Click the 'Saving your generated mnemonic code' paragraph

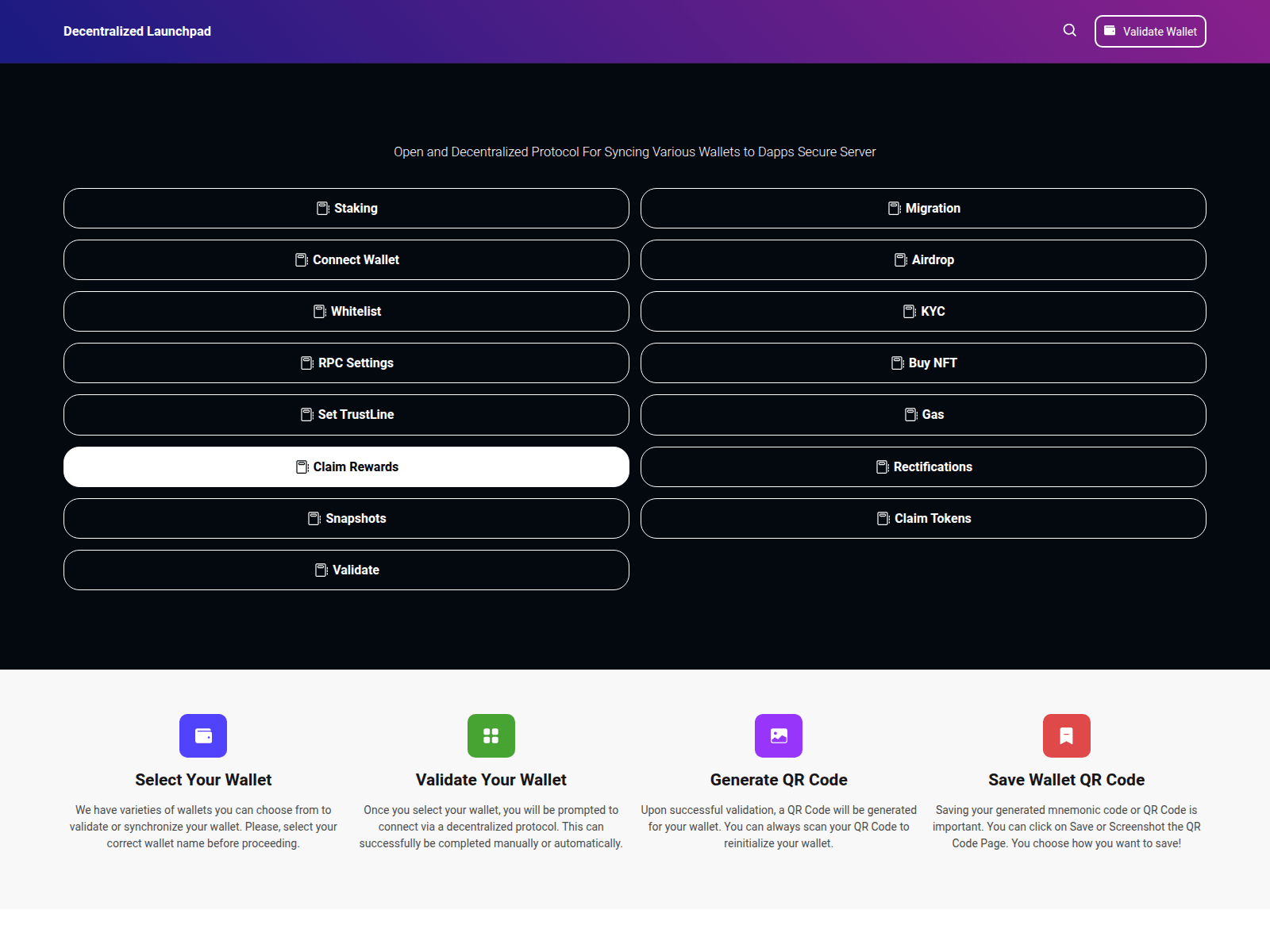pyautogui.click(x=1067, y=827)
